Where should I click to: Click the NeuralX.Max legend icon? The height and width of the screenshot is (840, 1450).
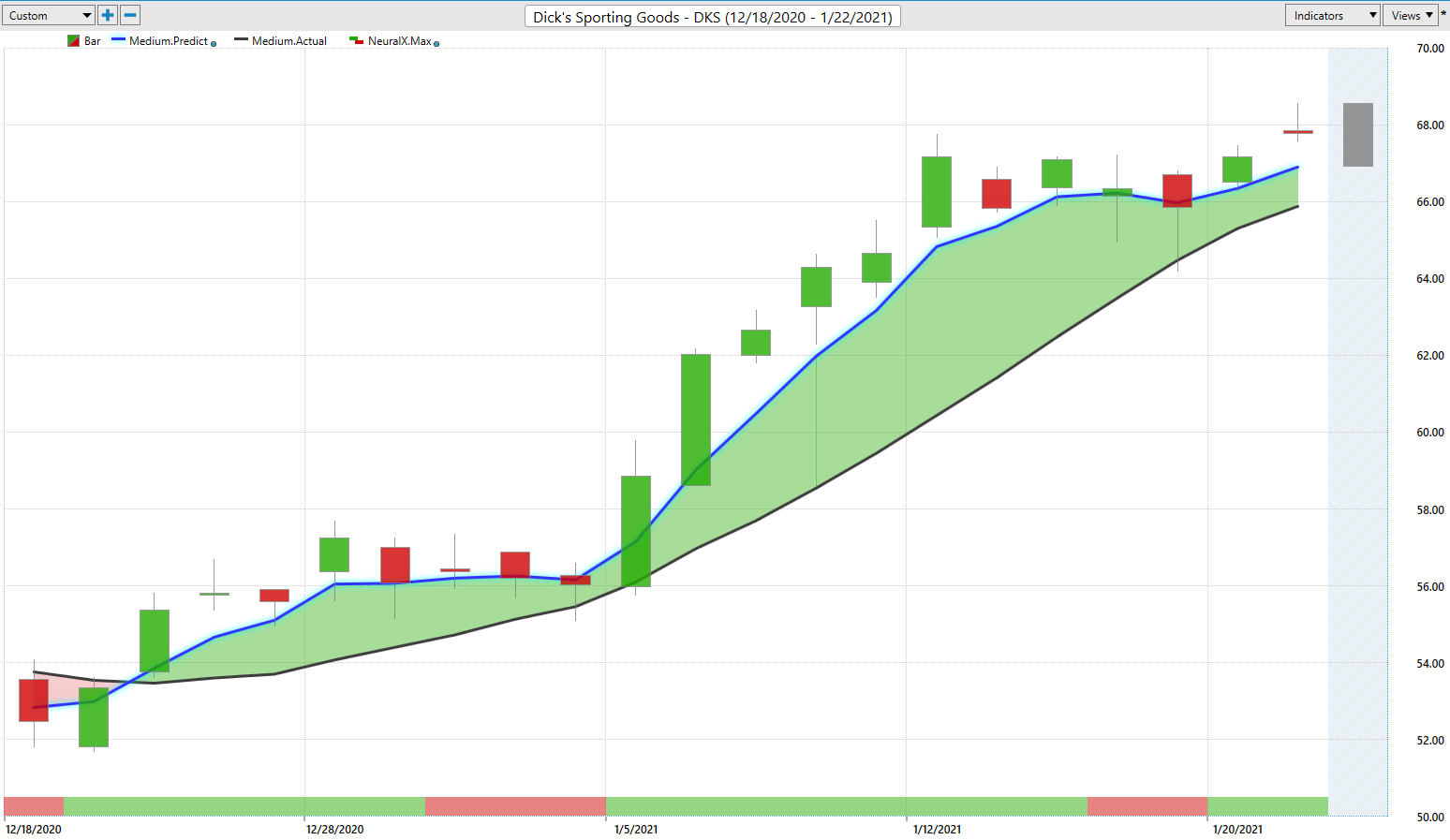[356, 41]
